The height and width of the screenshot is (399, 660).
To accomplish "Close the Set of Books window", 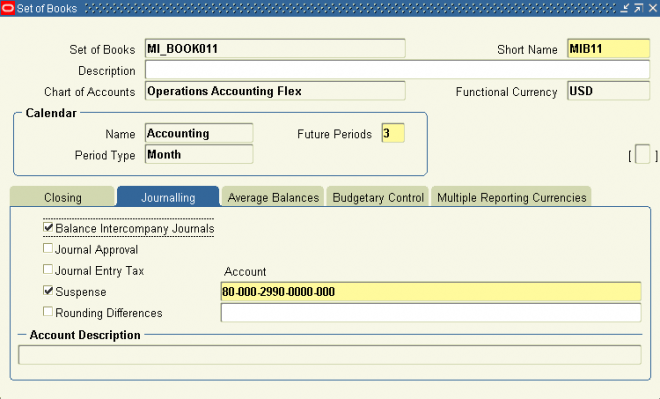I will (653, 8).
